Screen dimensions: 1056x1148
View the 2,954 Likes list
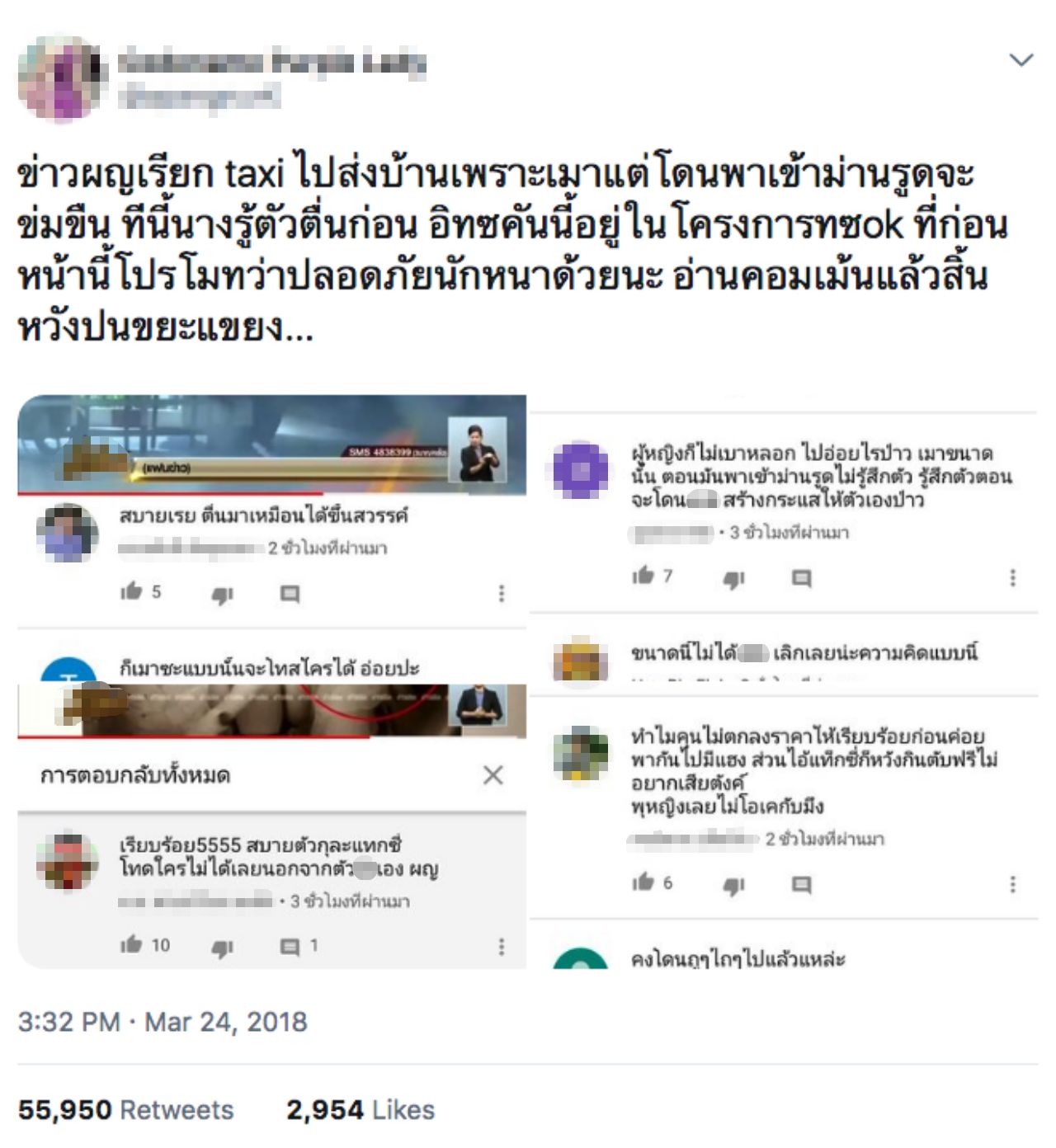[361, 1110]
